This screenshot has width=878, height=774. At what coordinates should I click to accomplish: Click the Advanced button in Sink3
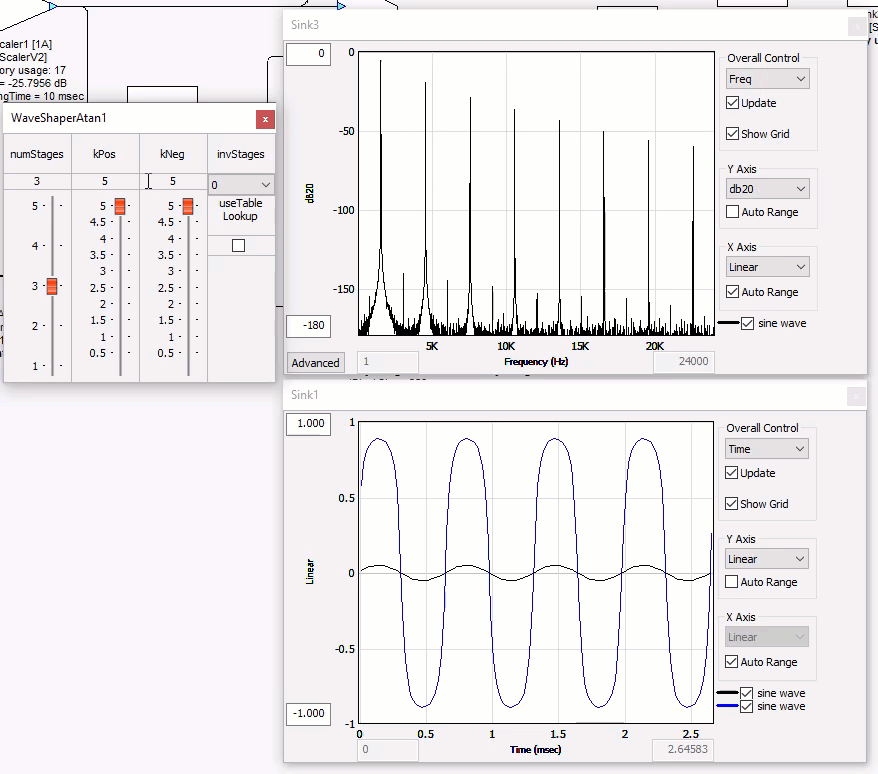point(315,363)
